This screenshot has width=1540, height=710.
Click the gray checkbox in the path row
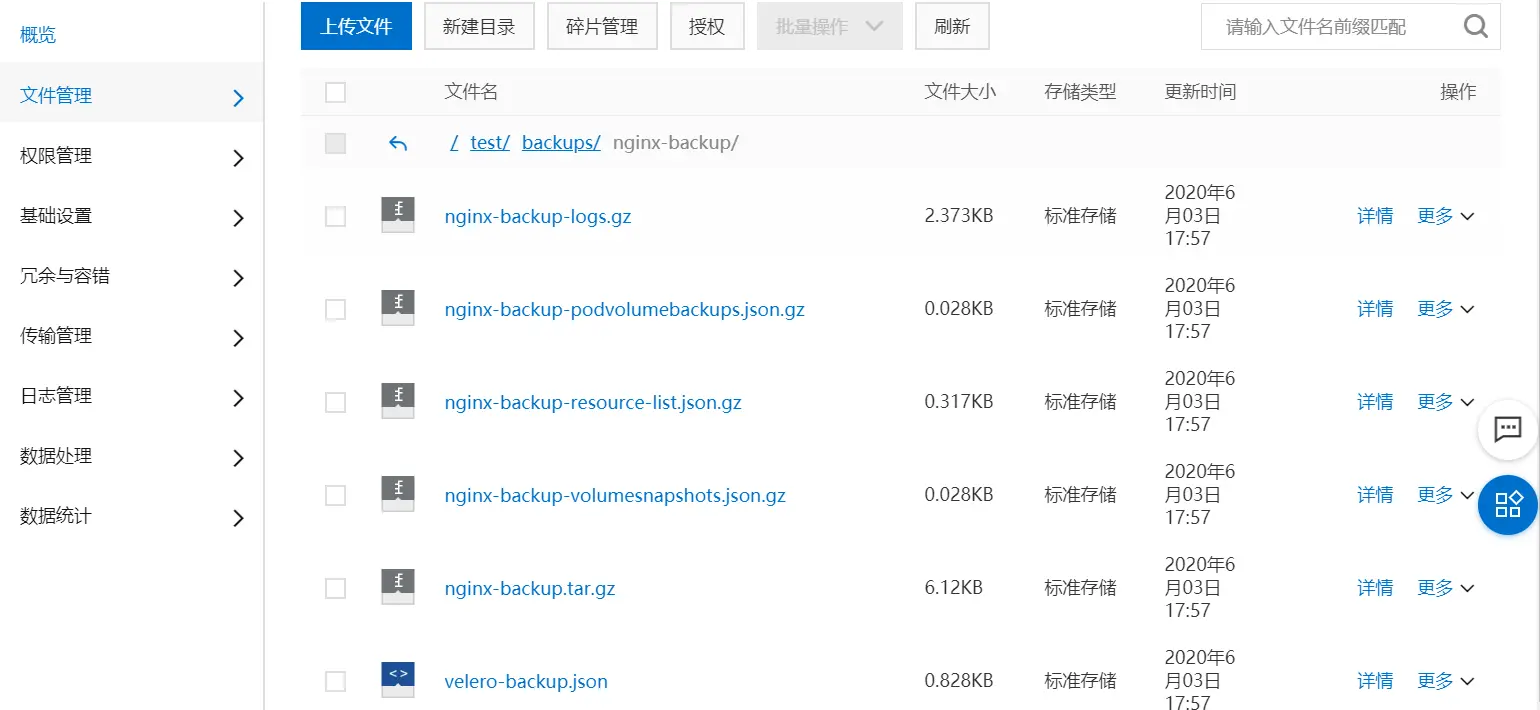(x=336, y=143)
